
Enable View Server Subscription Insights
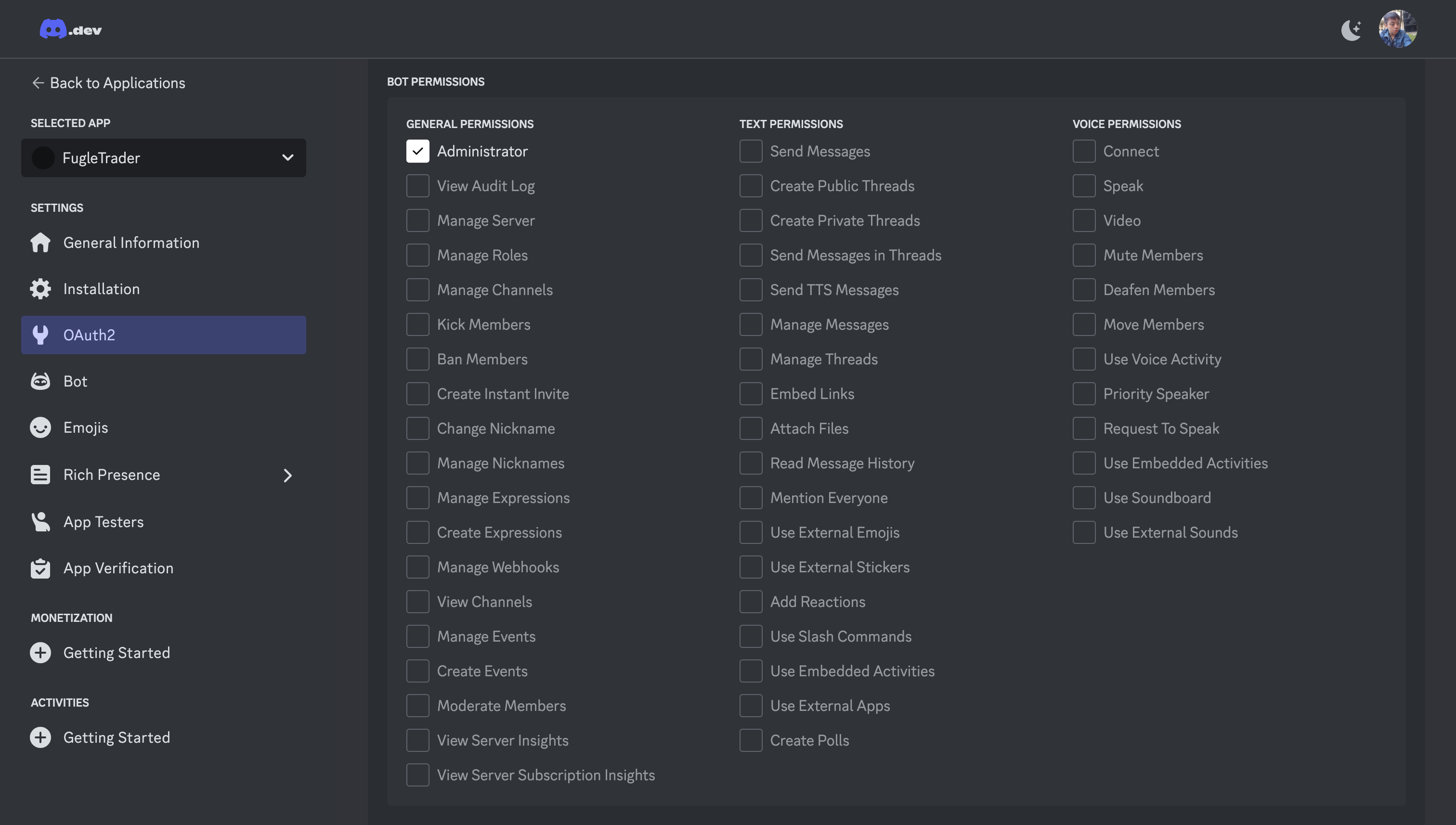tap(418, 775)
